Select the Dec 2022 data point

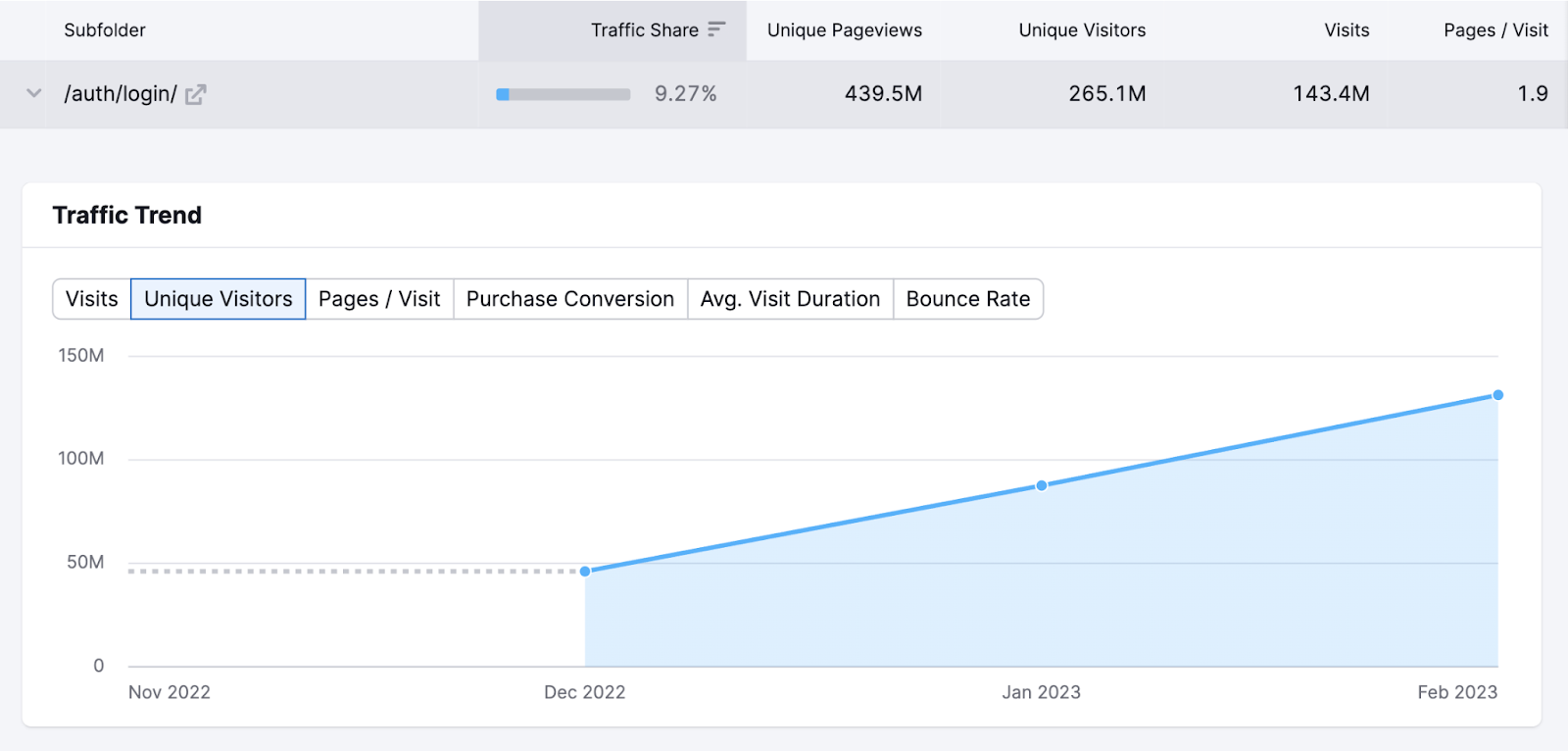[x=585, y=571]
